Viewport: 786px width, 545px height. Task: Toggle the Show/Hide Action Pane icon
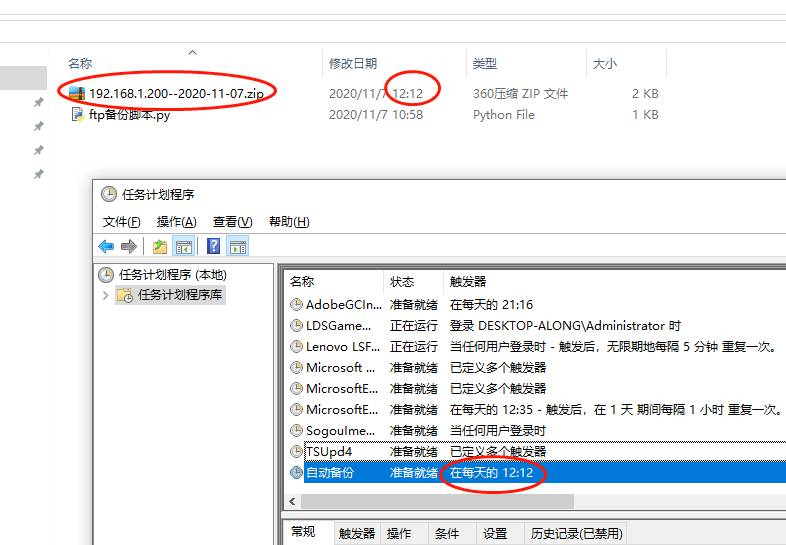[238, 247]
